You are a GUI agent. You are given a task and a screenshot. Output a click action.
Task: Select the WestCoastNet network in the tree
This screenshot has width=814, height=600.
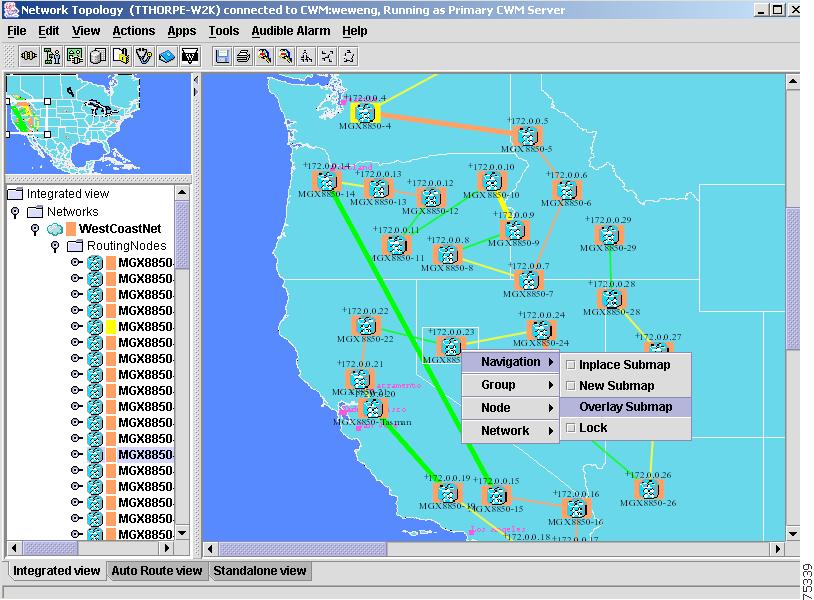click(x=120, y=229)
